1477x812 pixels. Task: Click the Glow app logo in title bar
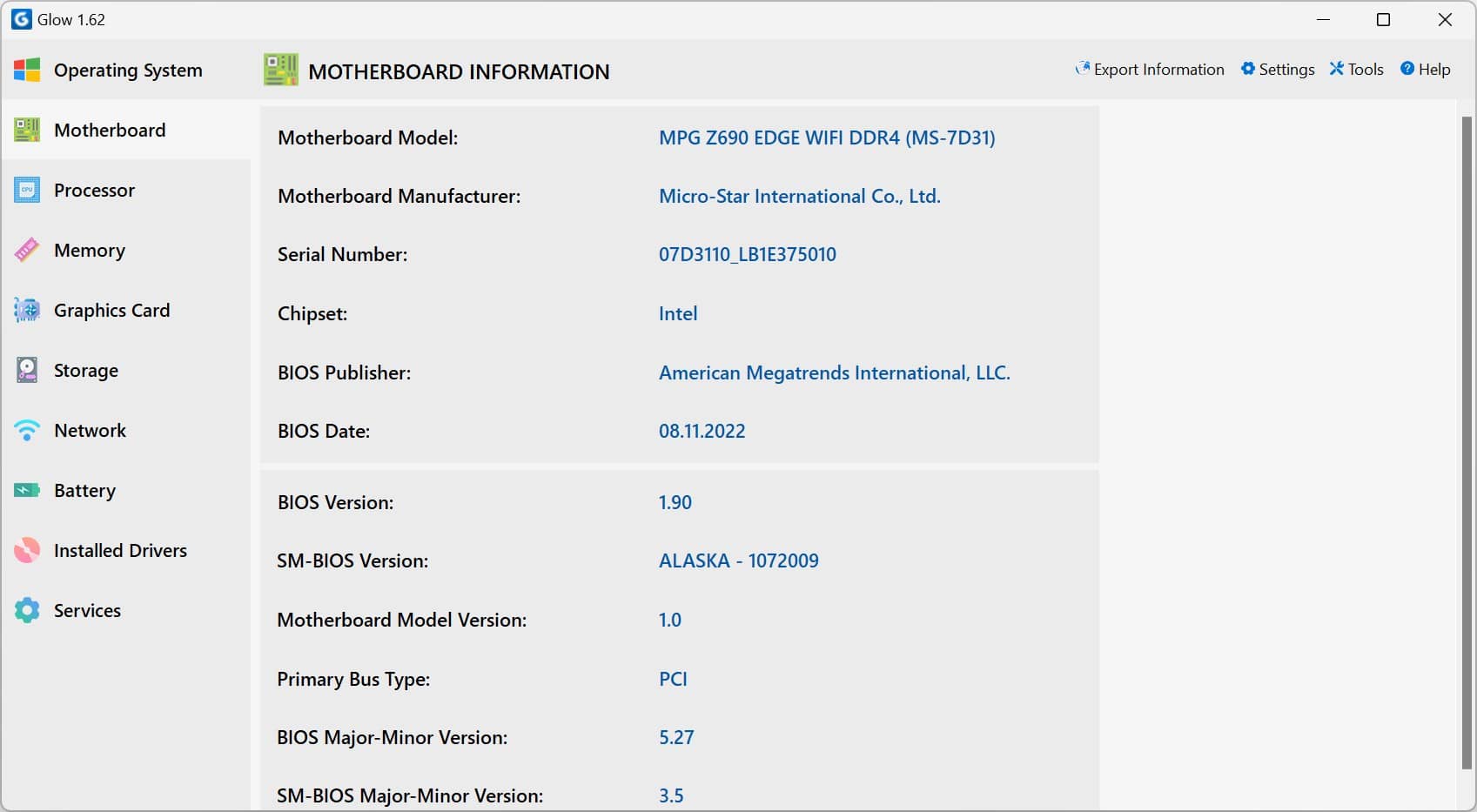(x=21, y=19)
